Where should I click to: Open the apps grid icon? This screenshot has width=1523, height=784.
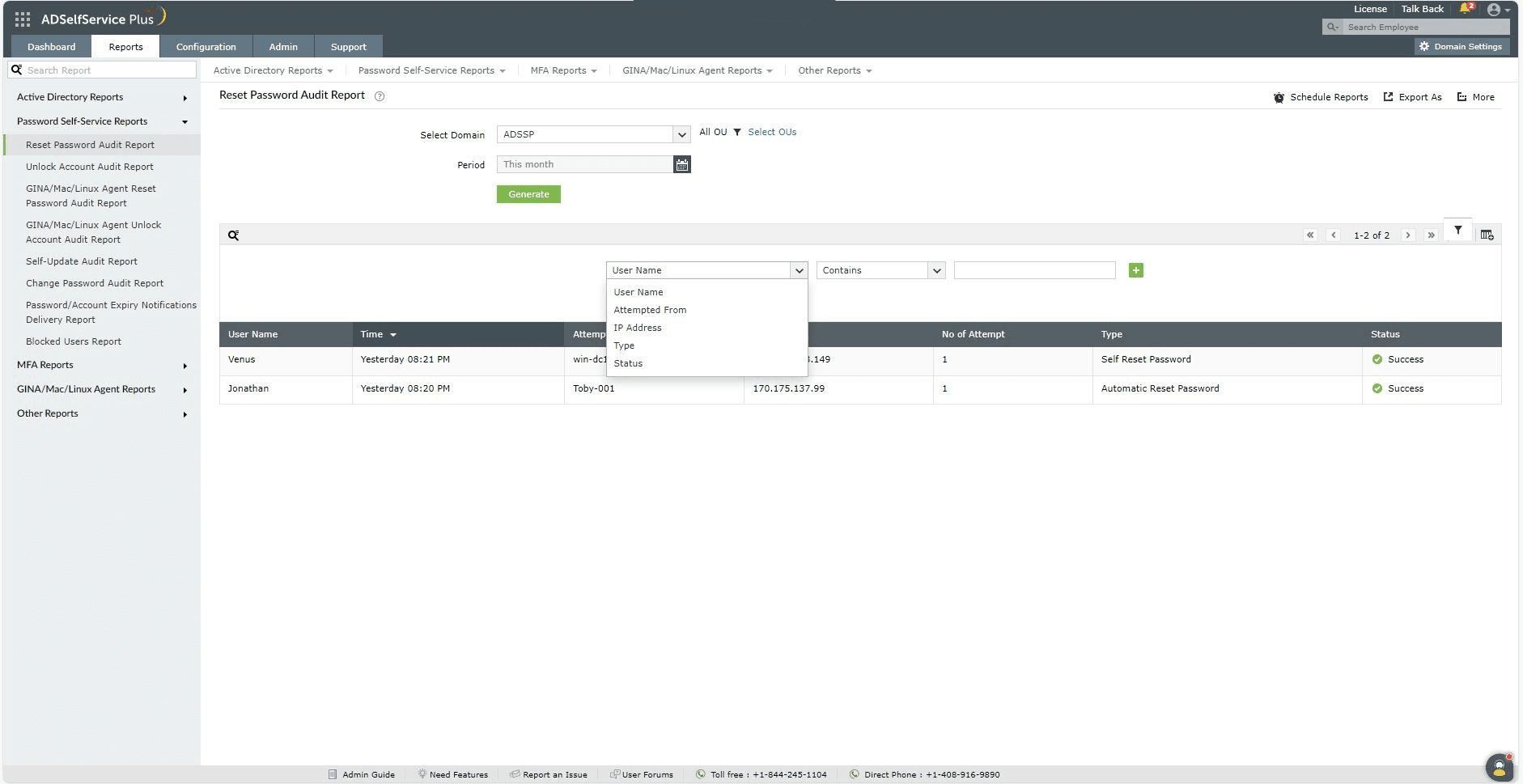click(23, 19)
